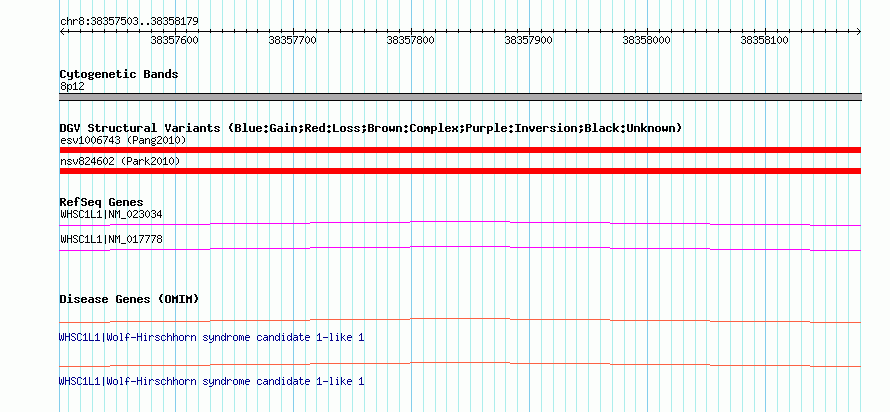The width and height of the screenshot is (890, 412).
Task: Open the WHSC1L1|NM_017778 transcript label
Action: [111, 239]
